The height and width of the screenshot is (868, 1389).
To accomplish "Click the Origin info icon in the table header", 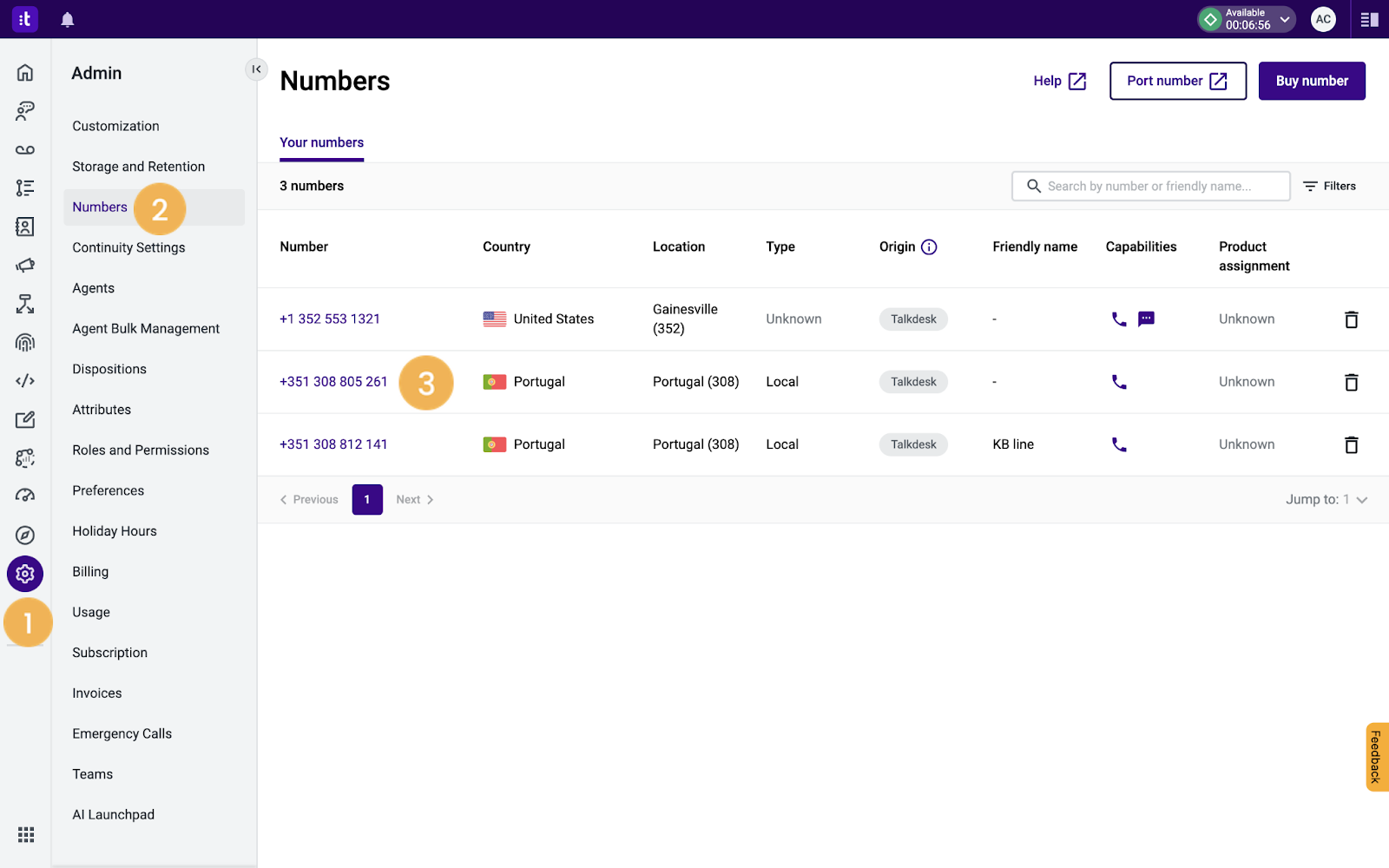I will point(929,247).
